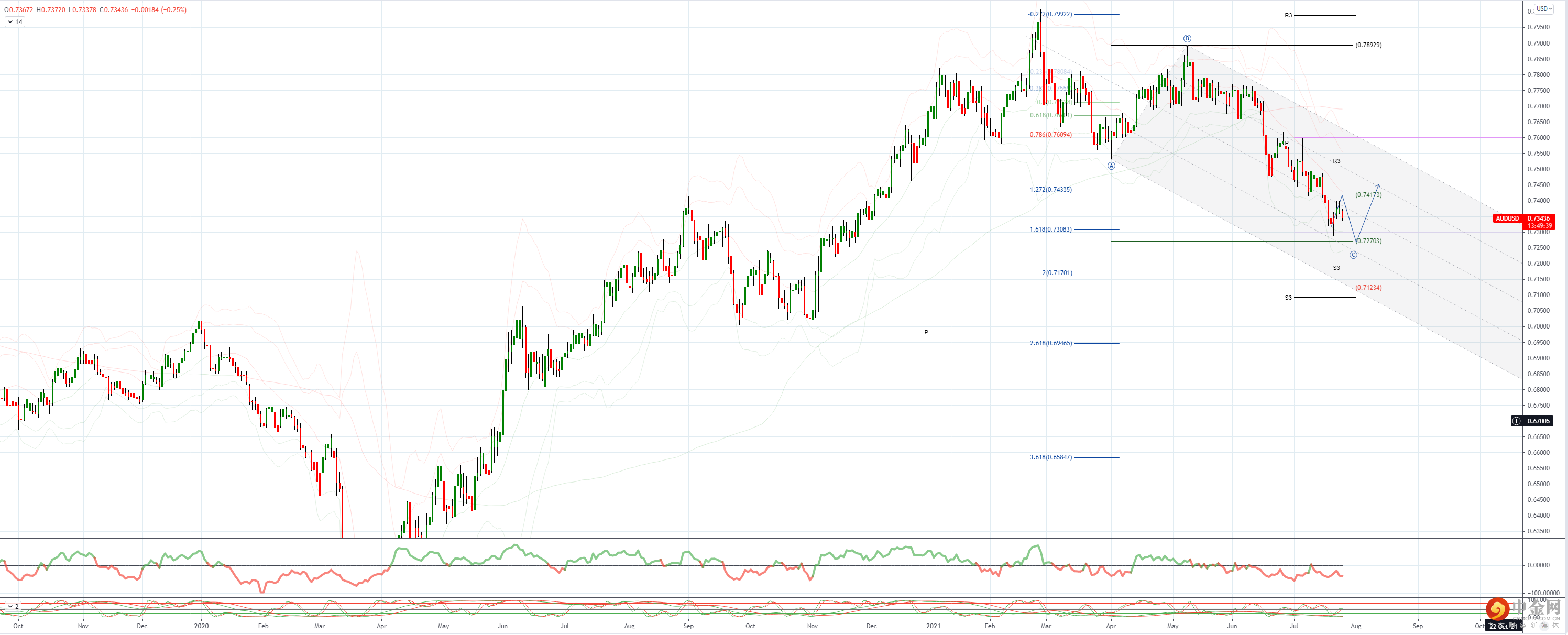Select the circled C wave marker
The width and height of the screenshot is (1568, 635).
[x=1353, y=255]
